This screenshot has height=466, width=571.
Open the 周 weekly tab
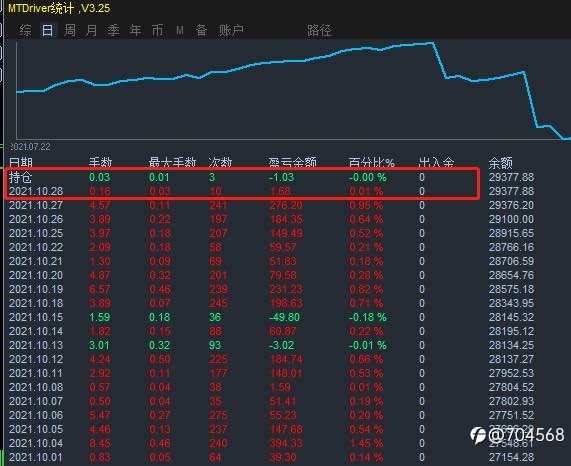(70, 30)
